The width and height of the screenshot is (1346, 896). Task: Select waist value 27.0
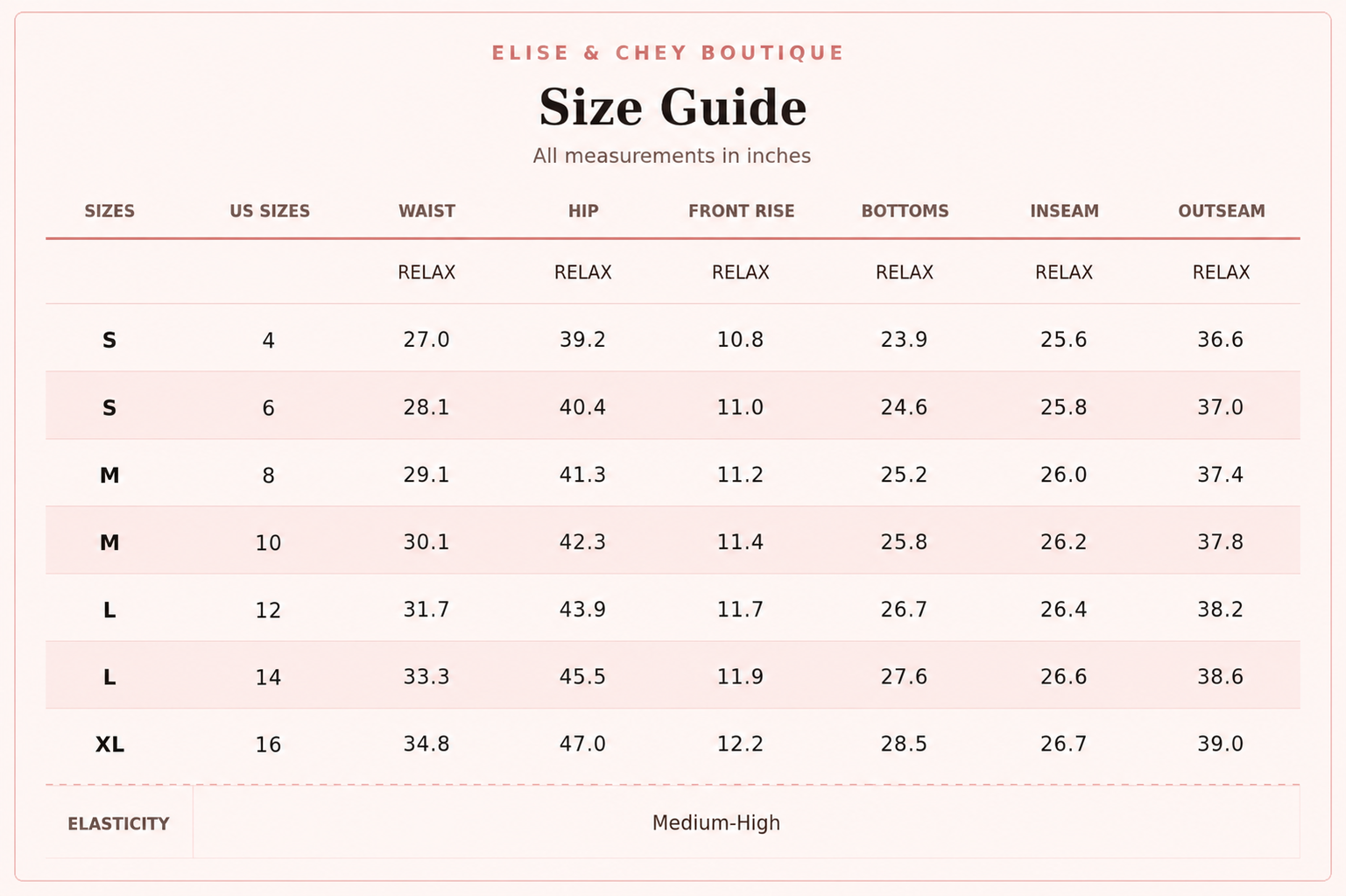tap(426, 340)
